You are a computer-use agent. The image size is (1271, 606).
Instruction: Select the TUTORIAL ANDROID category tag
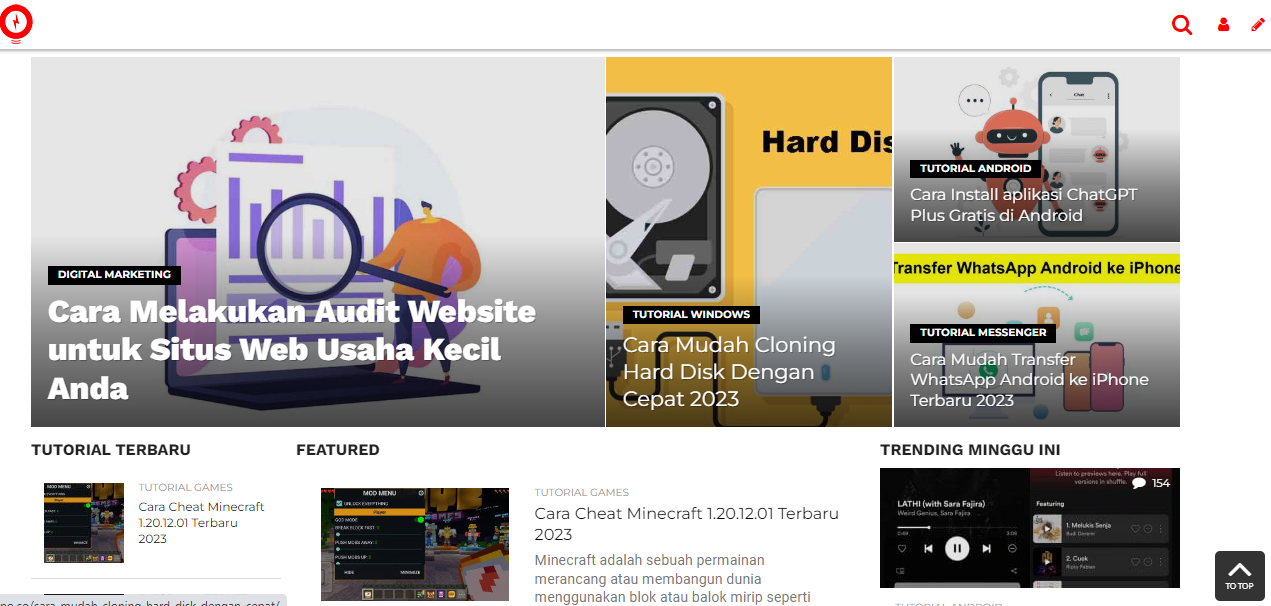pos(975,168)
